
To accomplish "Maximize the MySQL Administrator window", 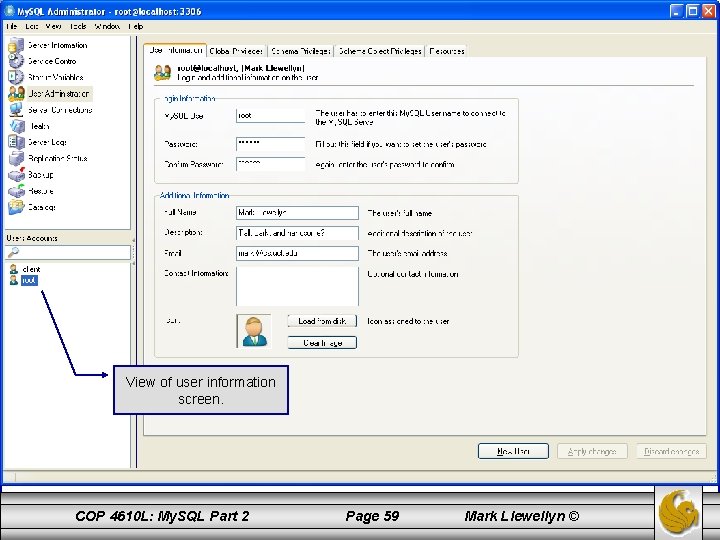I will (692, 11).
